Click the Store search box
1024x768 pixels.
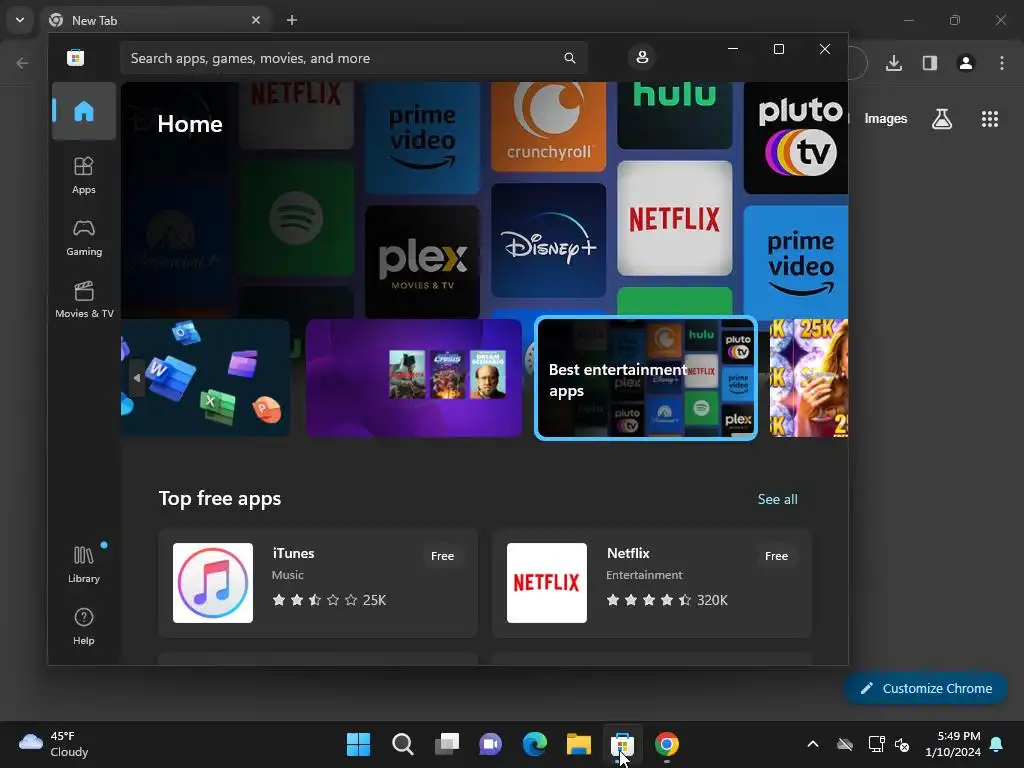click(353, 58)
